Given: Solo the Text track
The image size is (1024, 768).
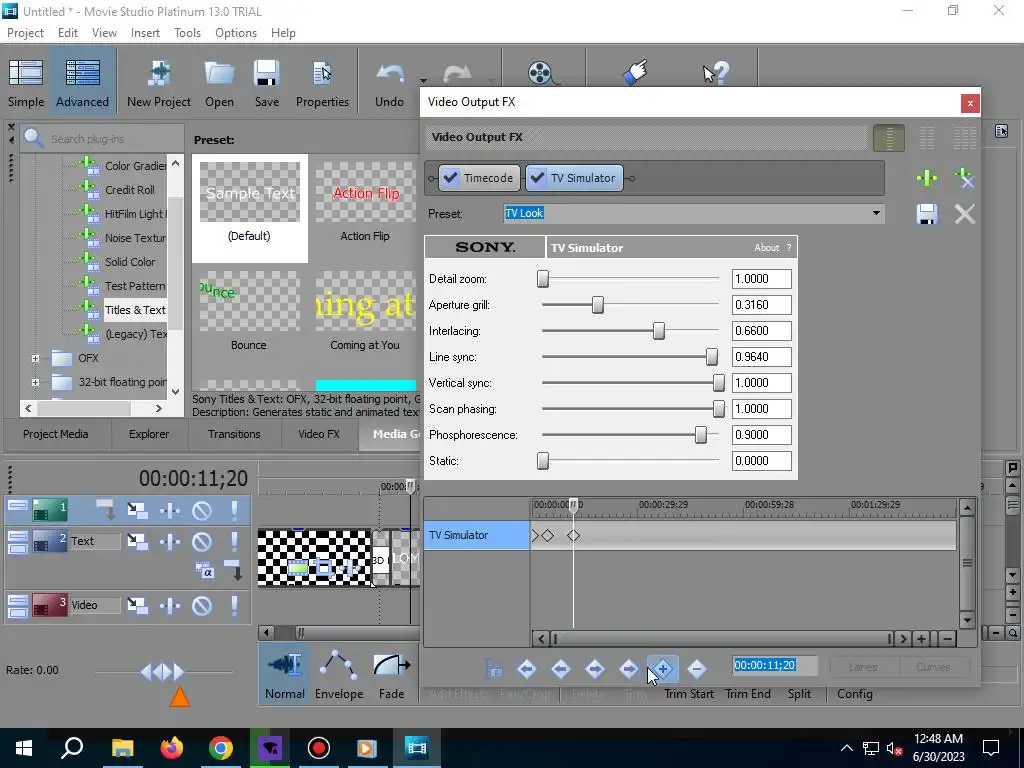Looking at the screenshot, I should (234, 541).
